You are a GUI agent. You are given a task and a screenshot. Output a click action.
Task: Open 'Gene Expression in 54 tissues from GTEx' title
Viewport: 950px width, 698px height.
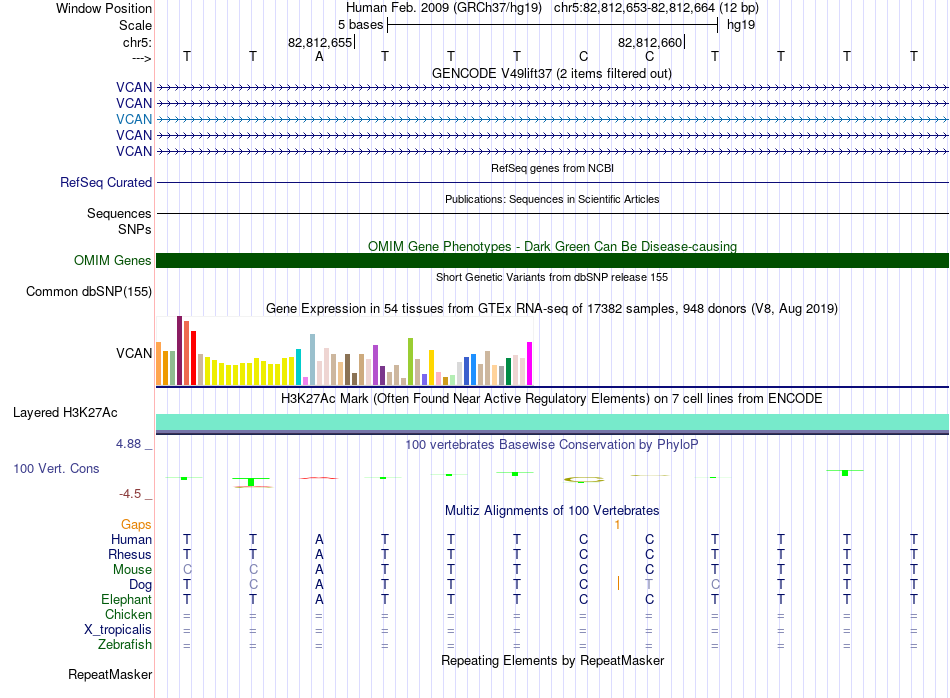552,308
